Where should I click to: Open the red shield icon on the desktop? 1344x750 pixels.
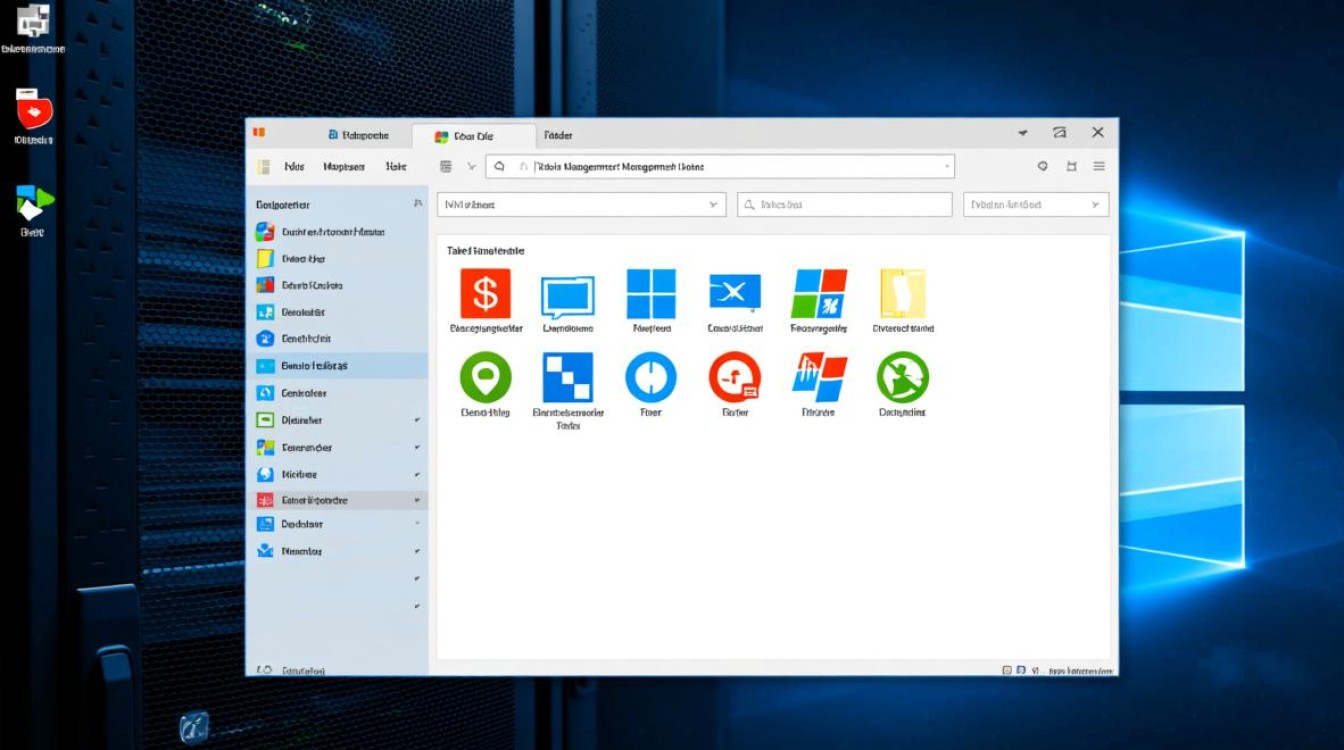pos(34,109)
